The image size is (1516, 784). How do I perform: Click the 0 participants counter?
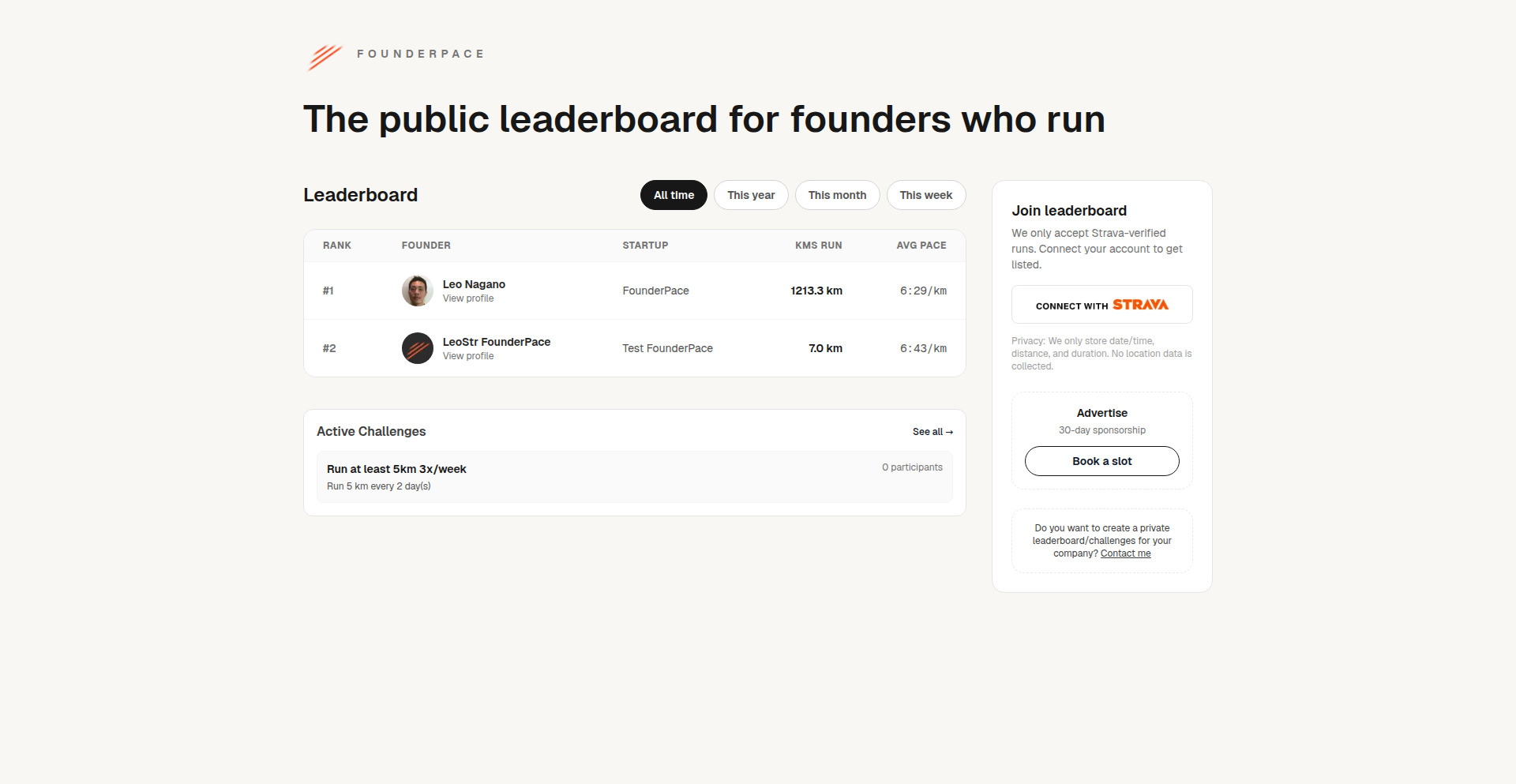tap(912, 467)
